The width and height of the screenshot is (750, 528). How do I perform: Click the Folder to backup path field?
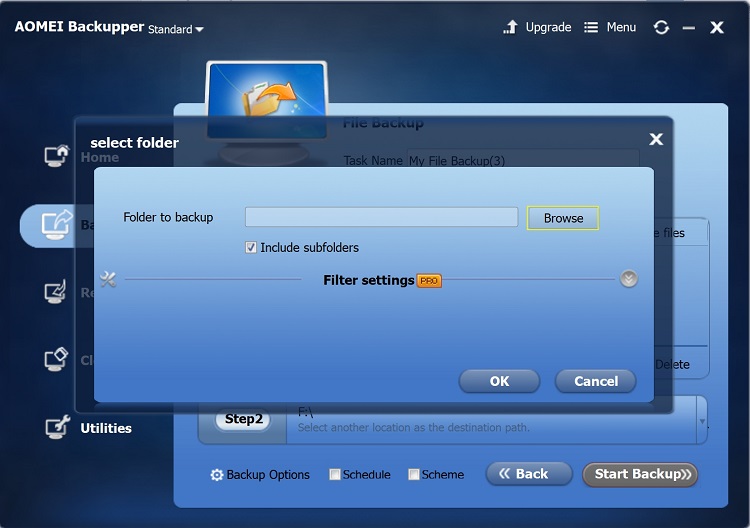(x=381, y=217)
